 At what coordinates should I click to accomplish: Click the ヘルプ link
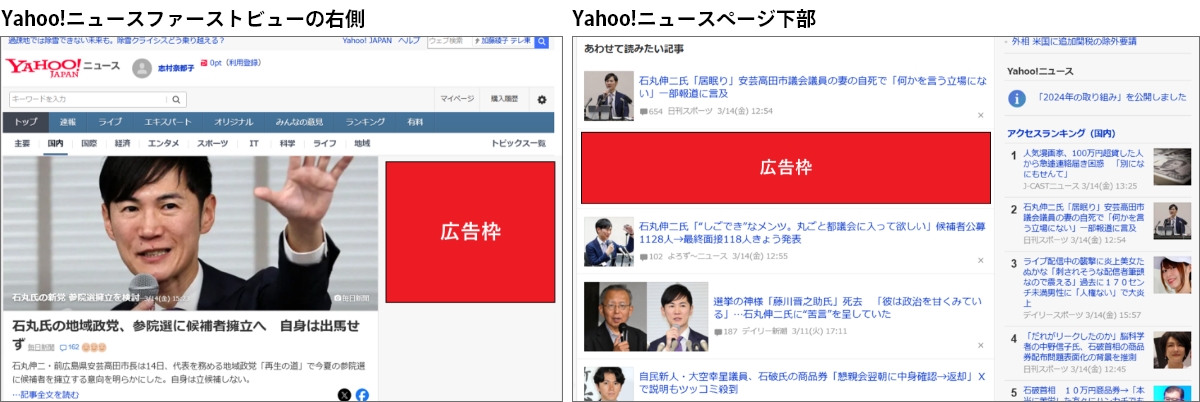click(x=409, y=41)
